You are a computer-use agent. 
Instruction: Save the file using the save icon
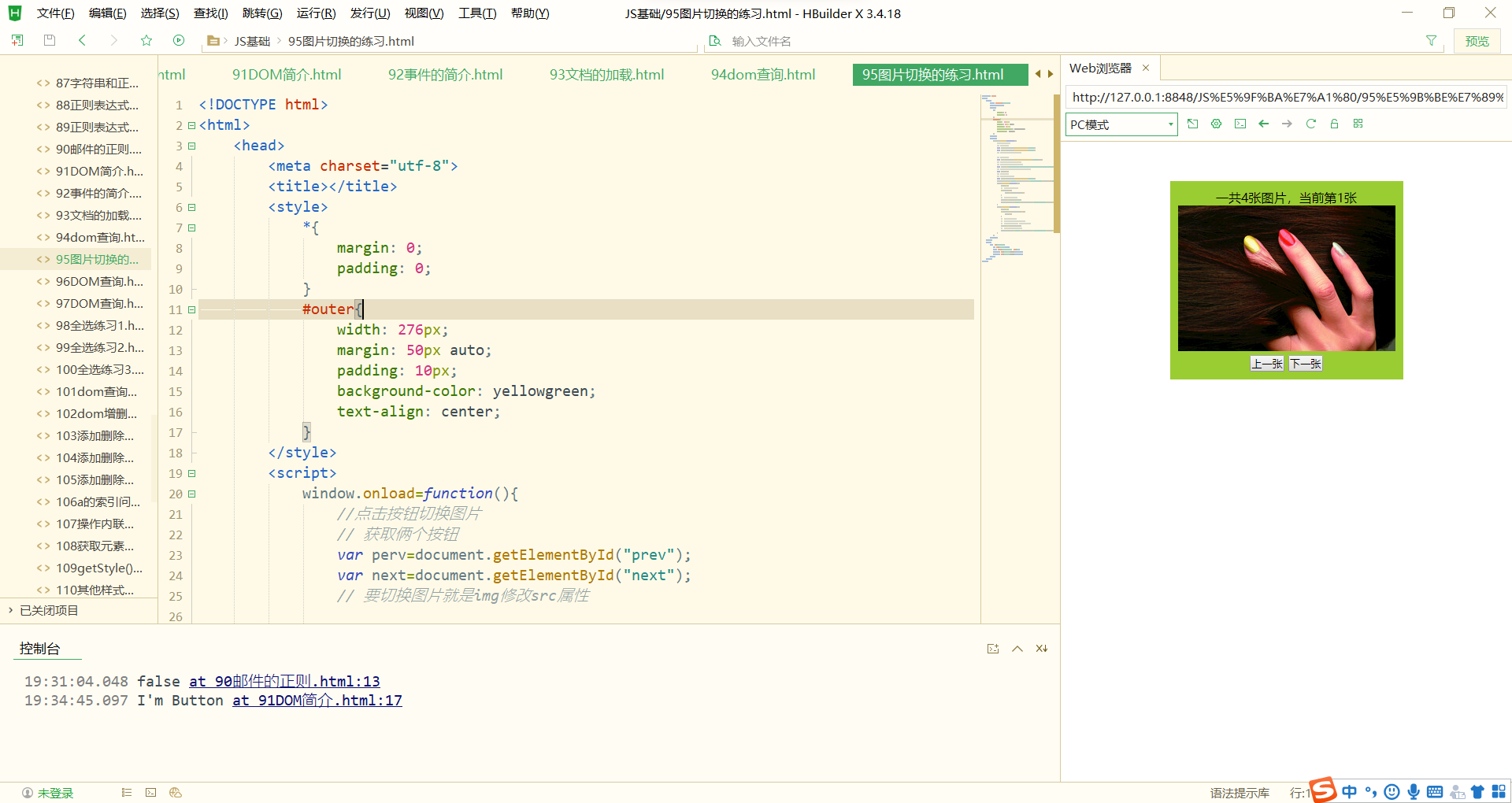(49, 40)
